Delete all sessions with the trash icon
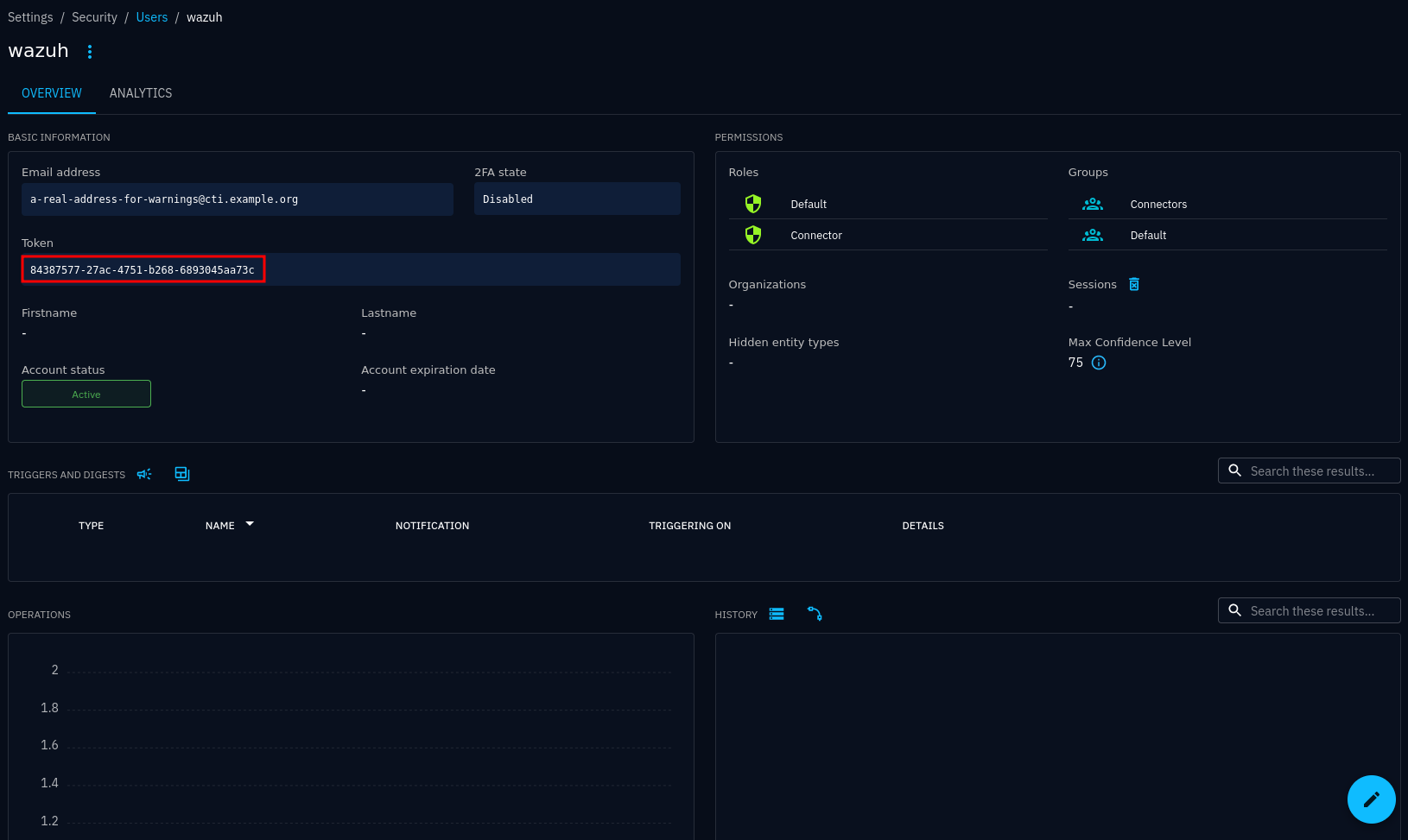 [x=1134, y=284]
